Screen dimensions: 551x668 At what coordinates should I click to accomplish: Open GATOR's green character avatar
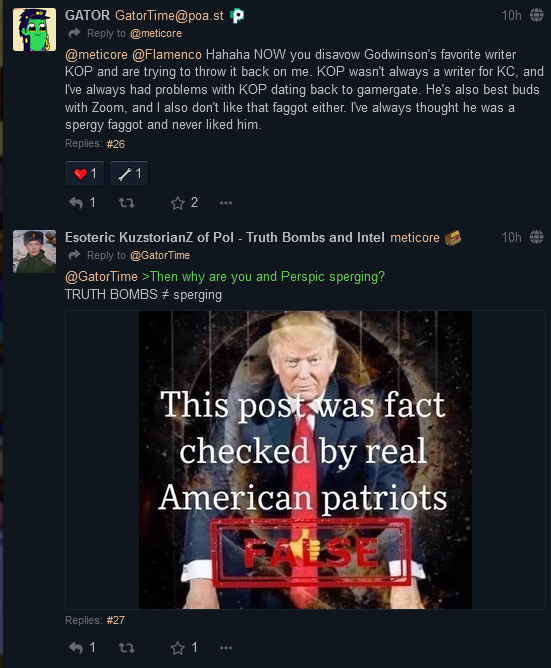coord(35,29)
